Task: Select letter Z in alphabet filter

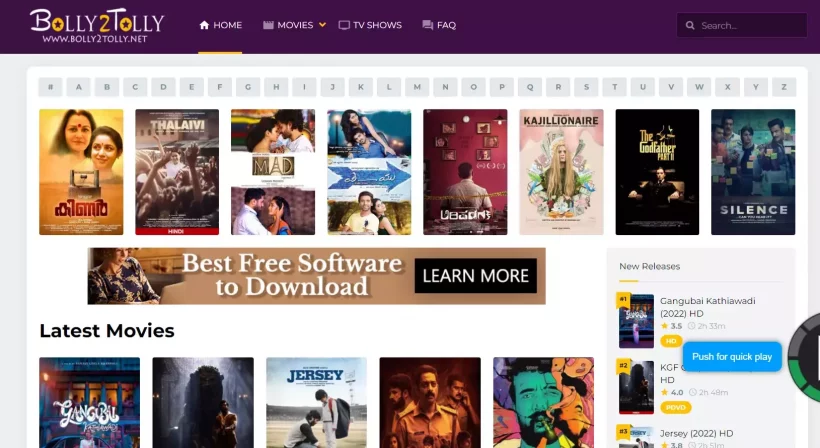Action: point(784,86)
